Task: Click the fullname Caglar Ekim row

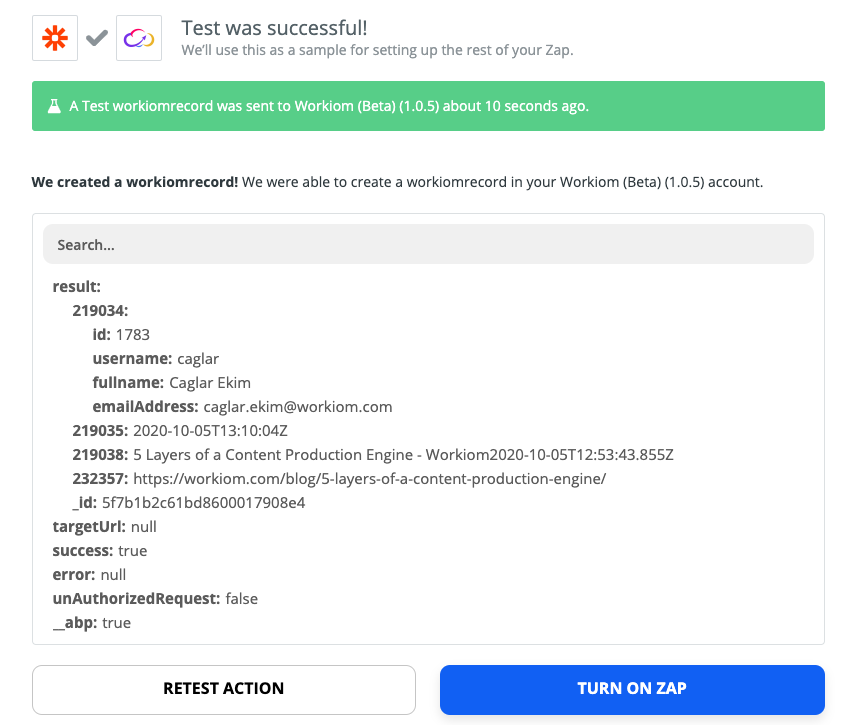Action: [x=171, y=383]
